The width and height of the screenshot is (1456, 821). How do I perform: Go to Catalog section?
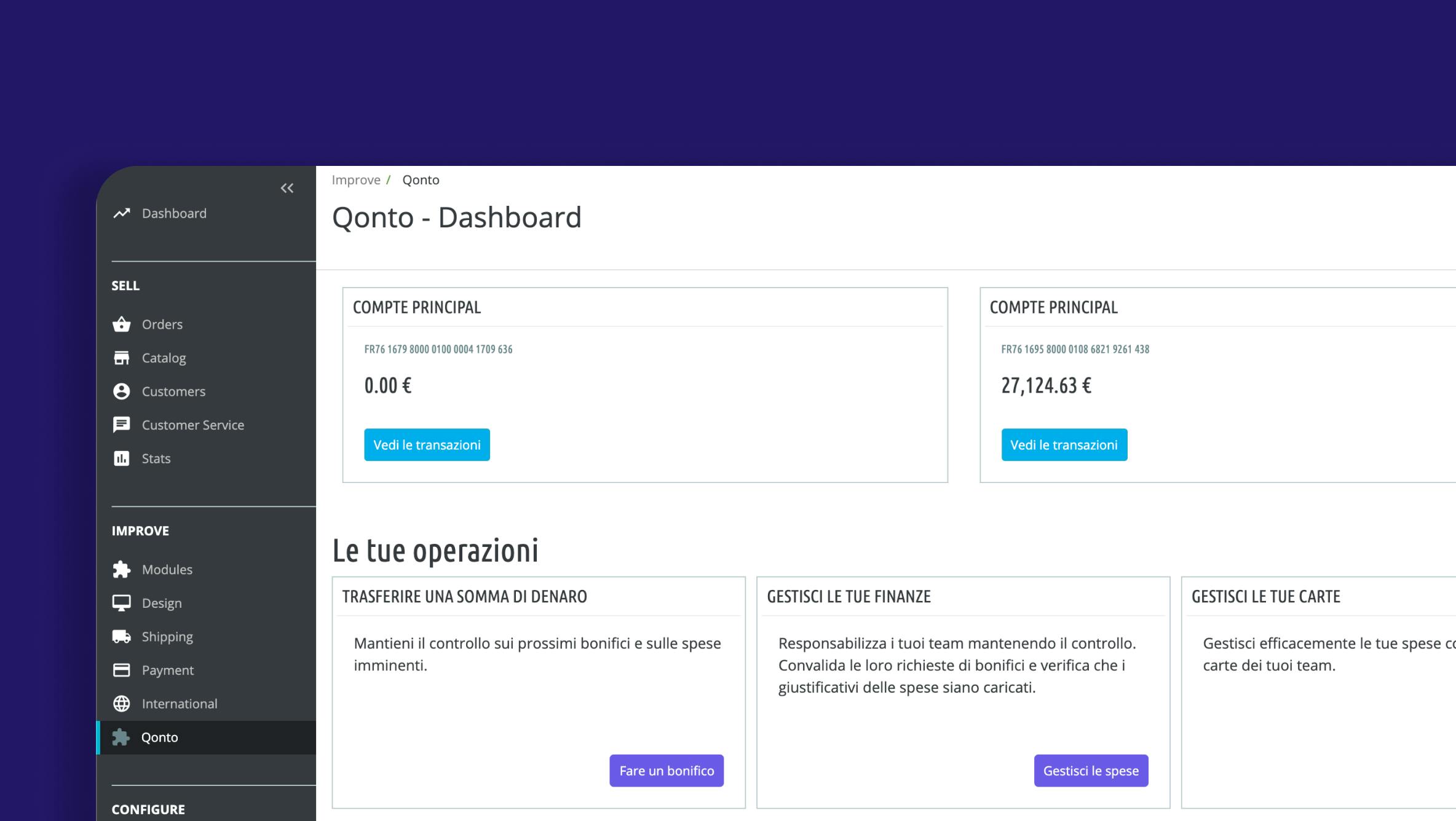click(164, 358)
